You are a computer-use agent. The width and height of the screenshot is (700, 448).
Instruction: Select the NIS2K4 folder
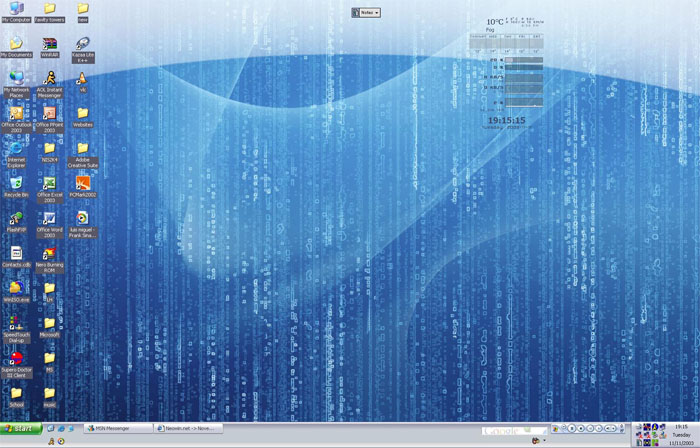tap(50, 152)
